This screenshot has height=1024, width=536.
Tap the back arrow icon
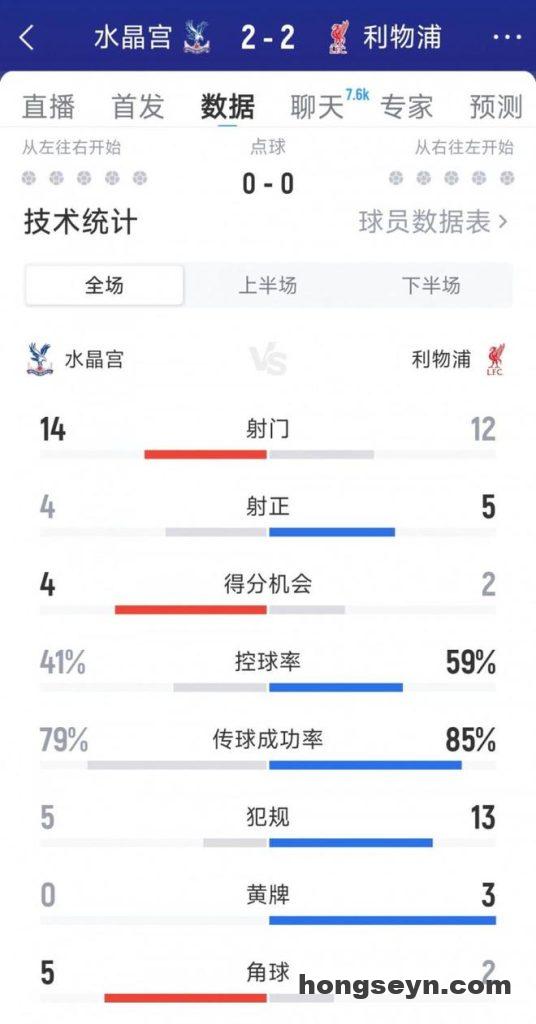[27, 38]
